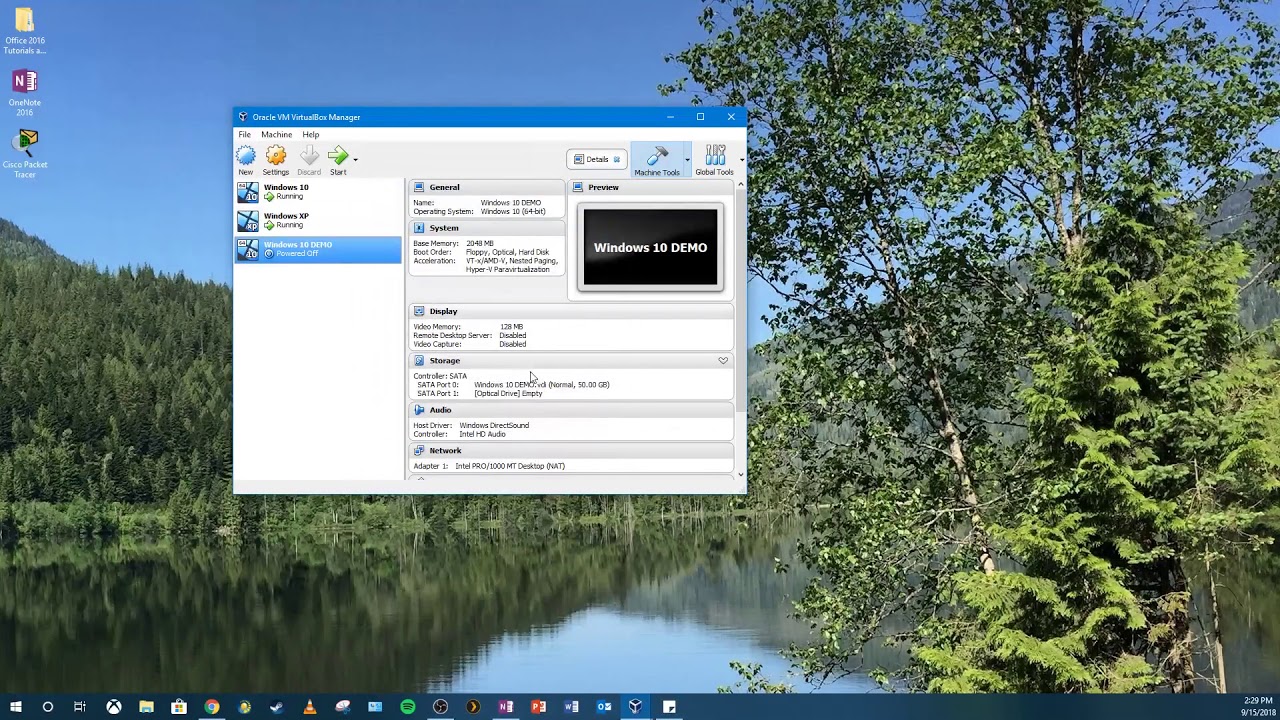The image size is (1280, 720).
Task: Open Outlook from taskbar
Action: tap(604, 707)
